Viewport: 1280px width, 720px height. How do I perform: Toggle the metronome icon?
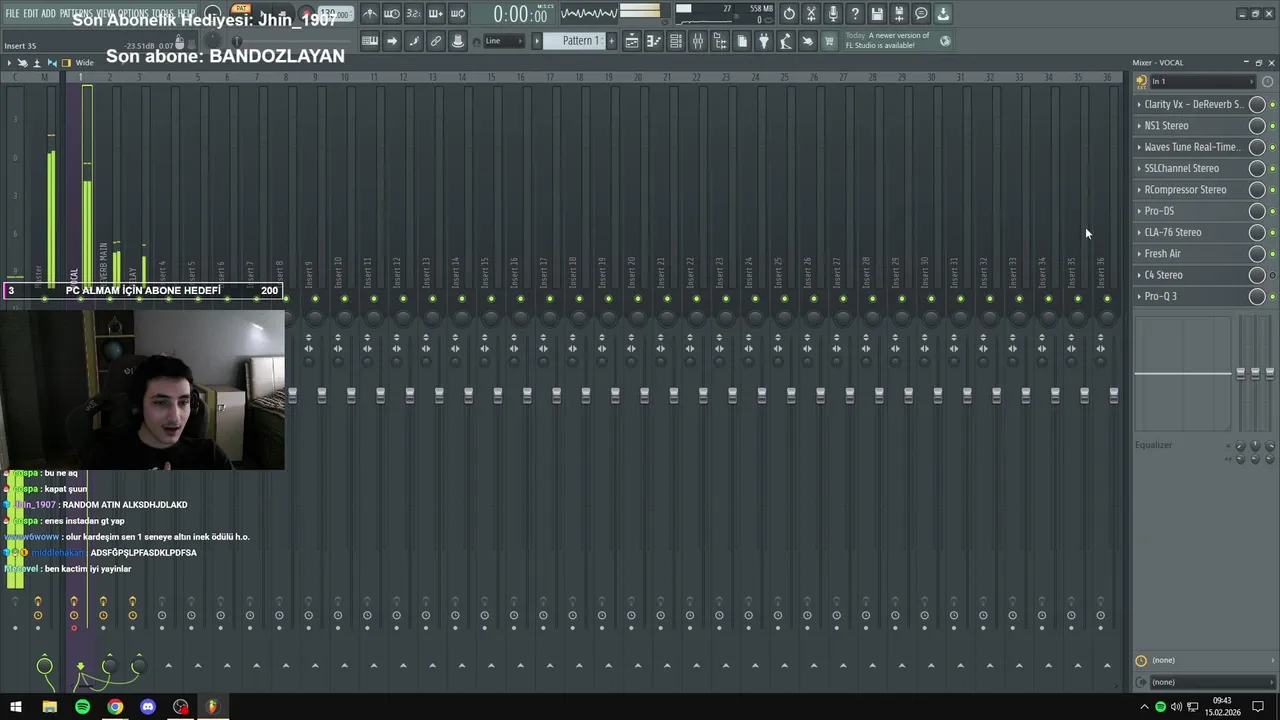coord(370,14)
